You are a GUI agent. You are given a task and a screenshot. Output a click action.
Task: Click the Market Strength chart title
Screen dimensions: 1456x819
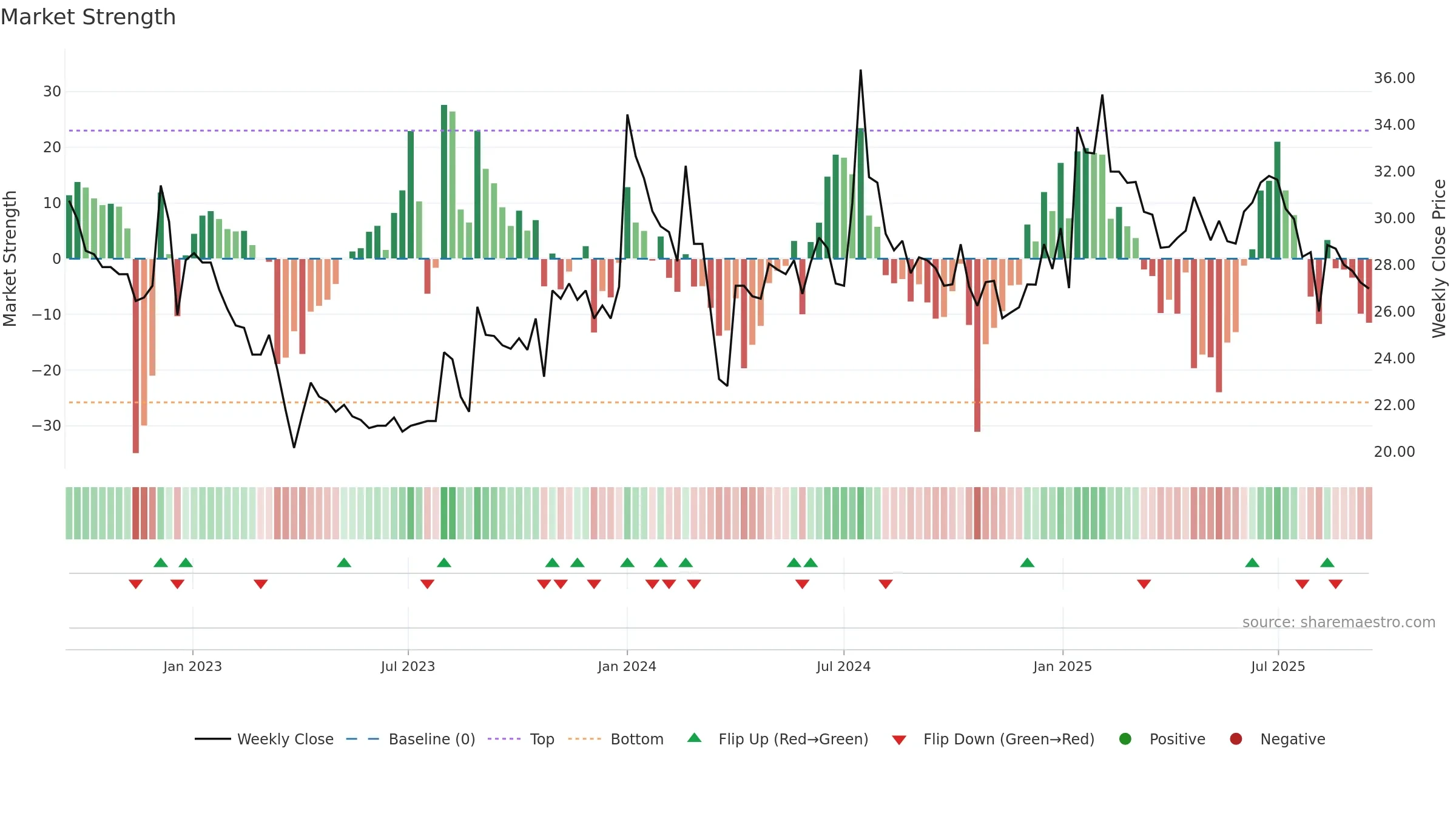89,17
